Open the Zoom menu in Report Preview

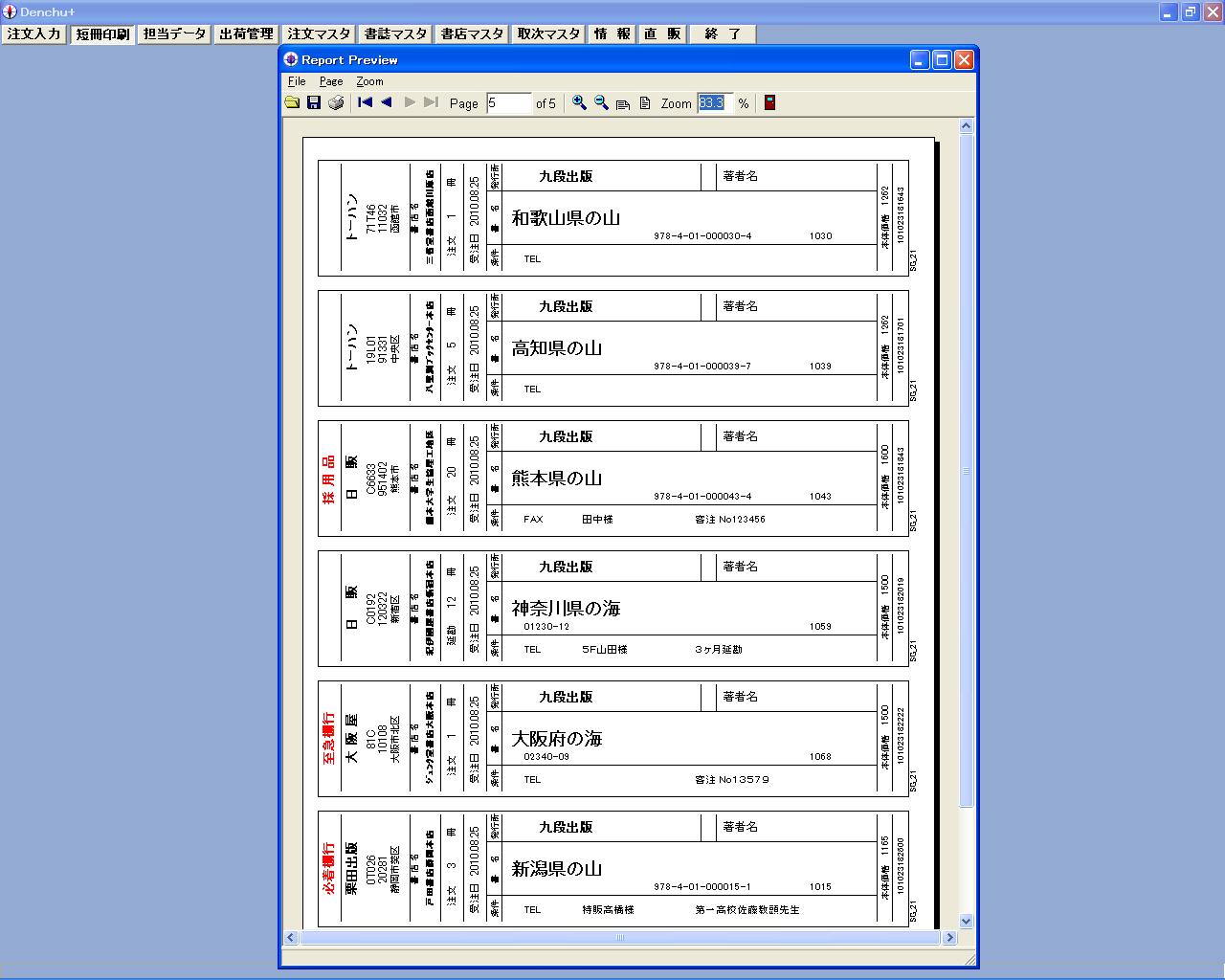(369, 81)
